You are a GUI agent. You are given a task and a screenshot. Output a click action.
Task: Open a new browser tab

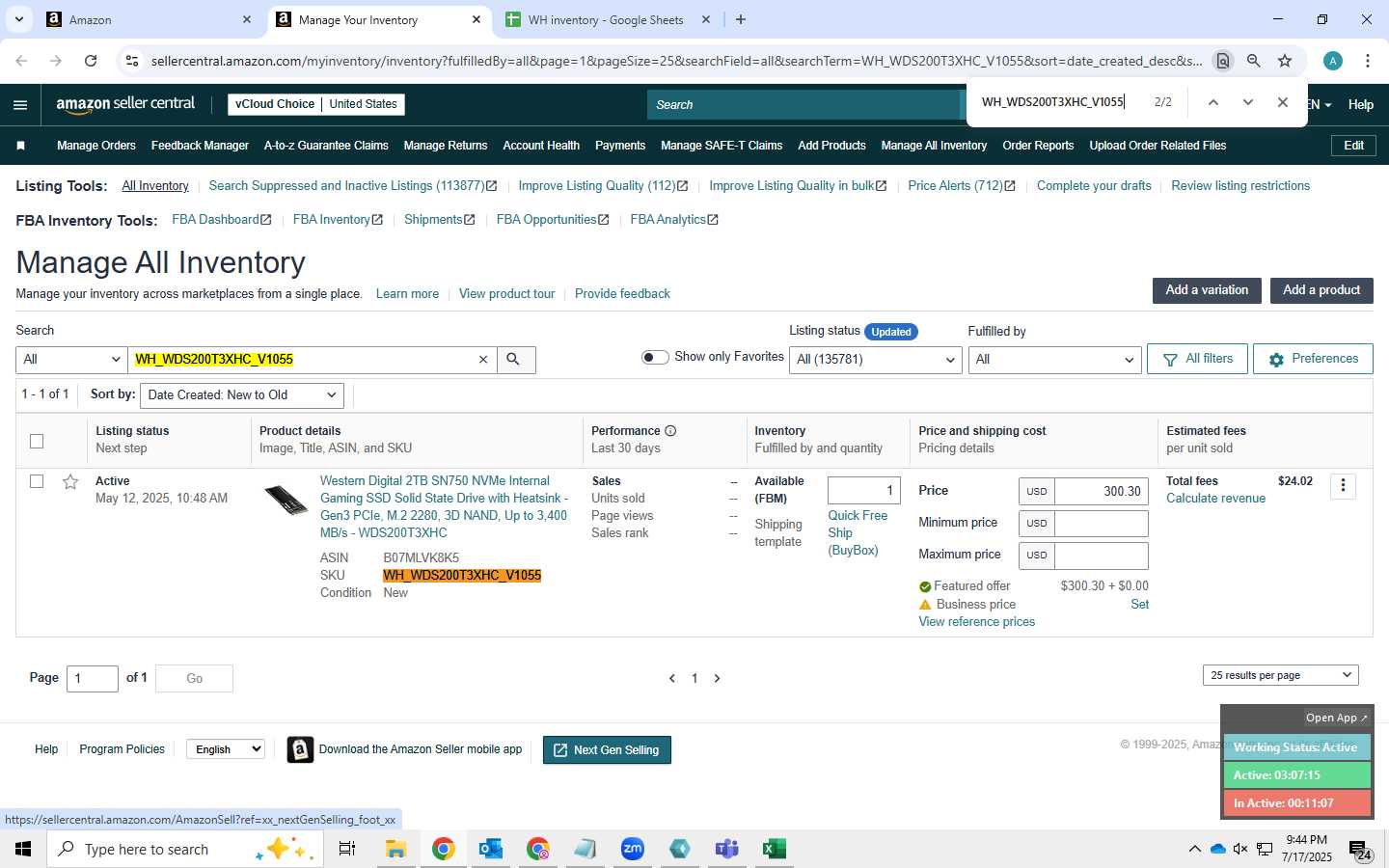pyautogui.click(x=741, y=19)
